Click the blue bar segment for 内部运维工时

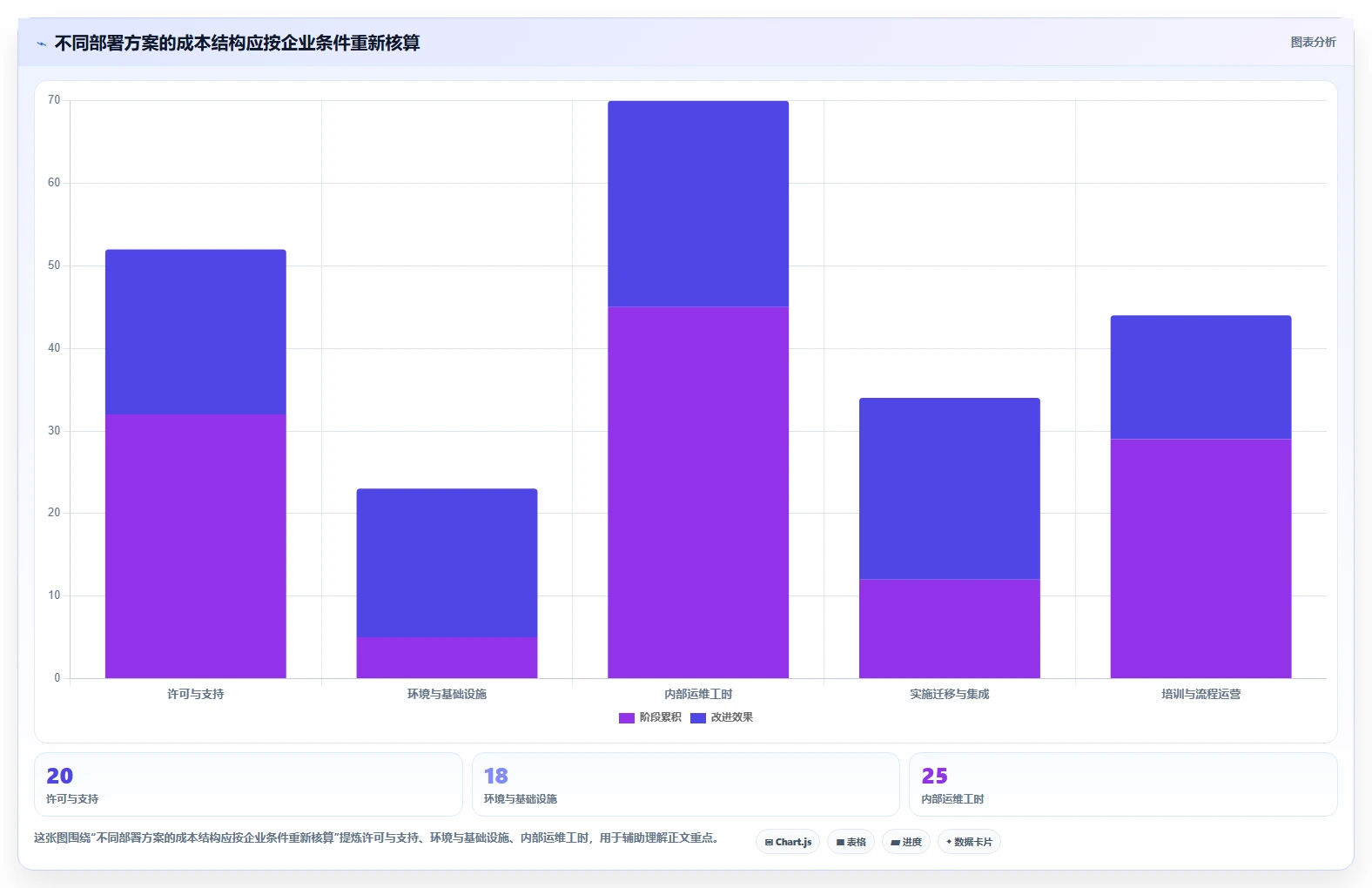click(x=698, y=204)
